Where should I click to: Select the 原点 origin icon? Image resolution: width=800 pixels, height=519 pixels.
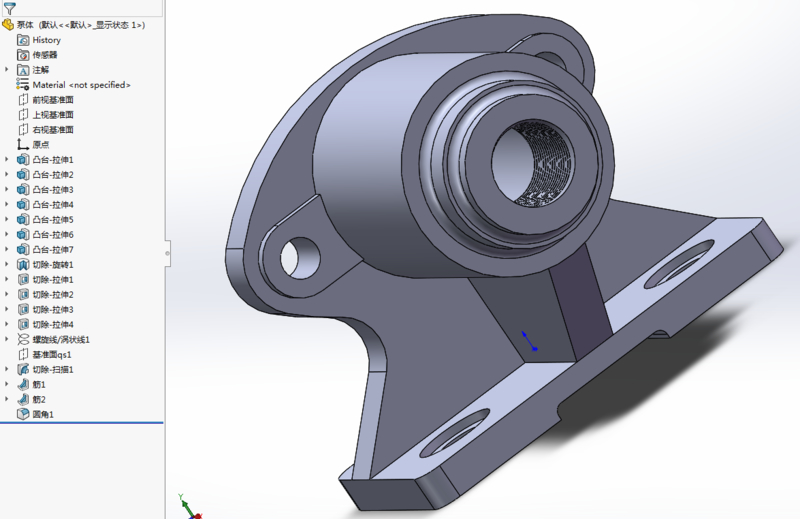pyautogui.click(x=23, y=145)
